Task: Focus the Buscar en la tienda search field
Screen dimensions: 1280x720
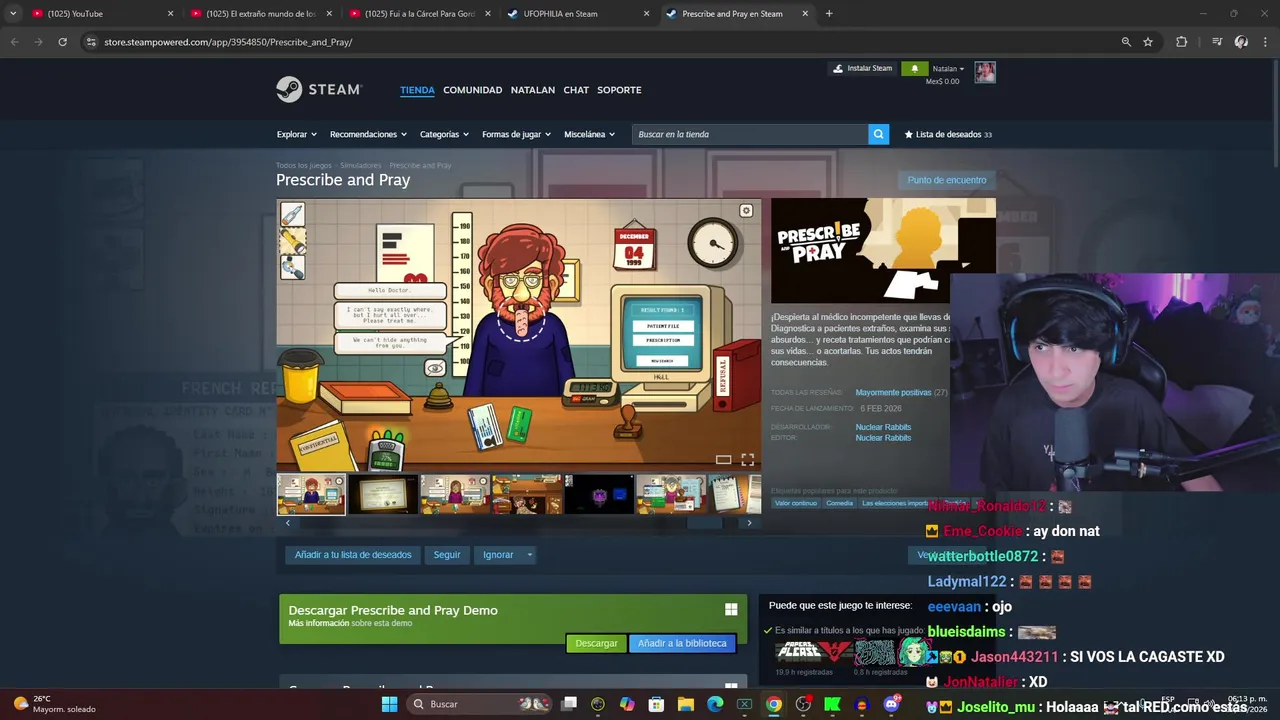Action: pos(750,134)
